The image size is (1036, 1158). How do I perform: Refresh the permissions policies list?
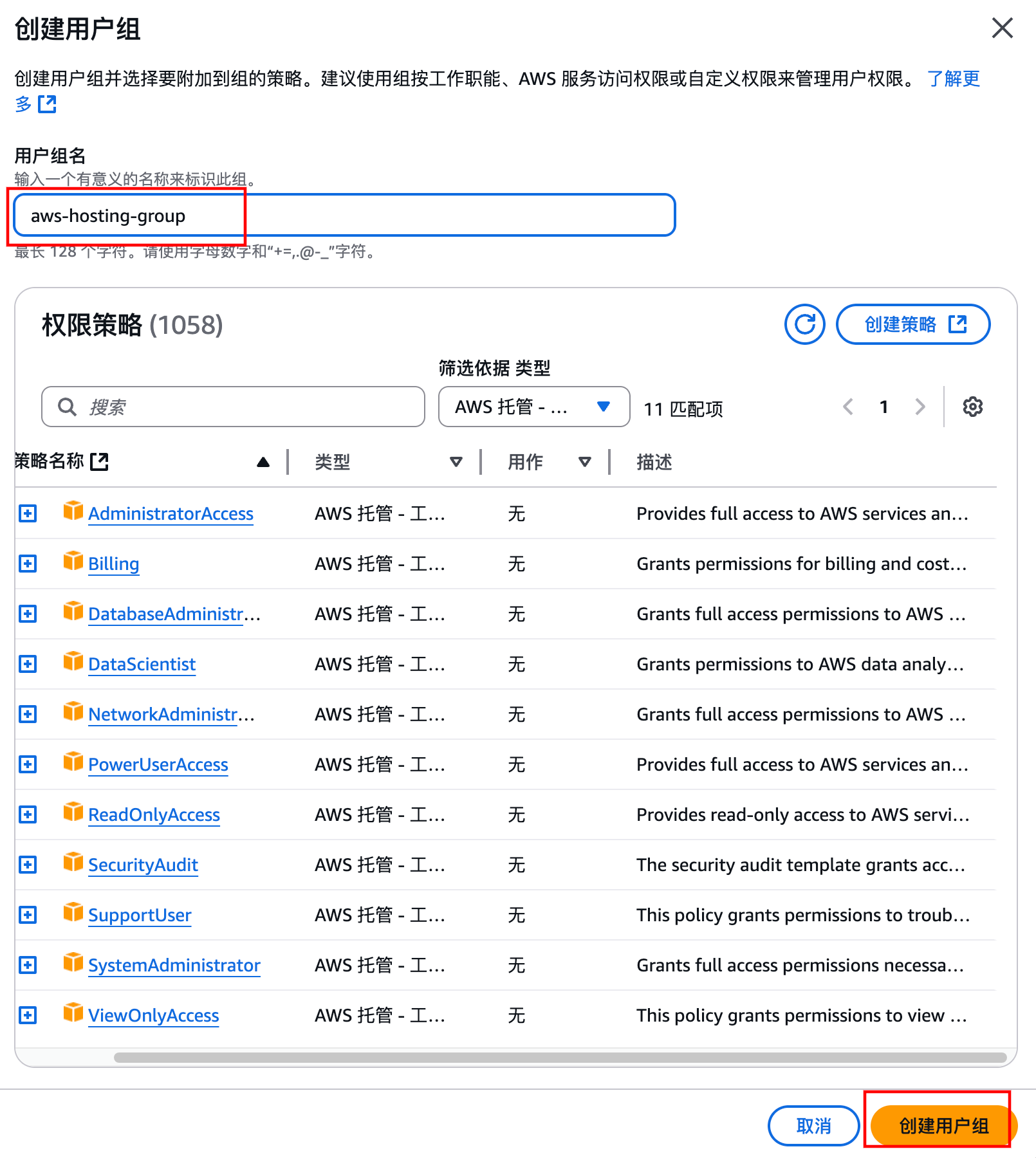(x=804, y=325)
